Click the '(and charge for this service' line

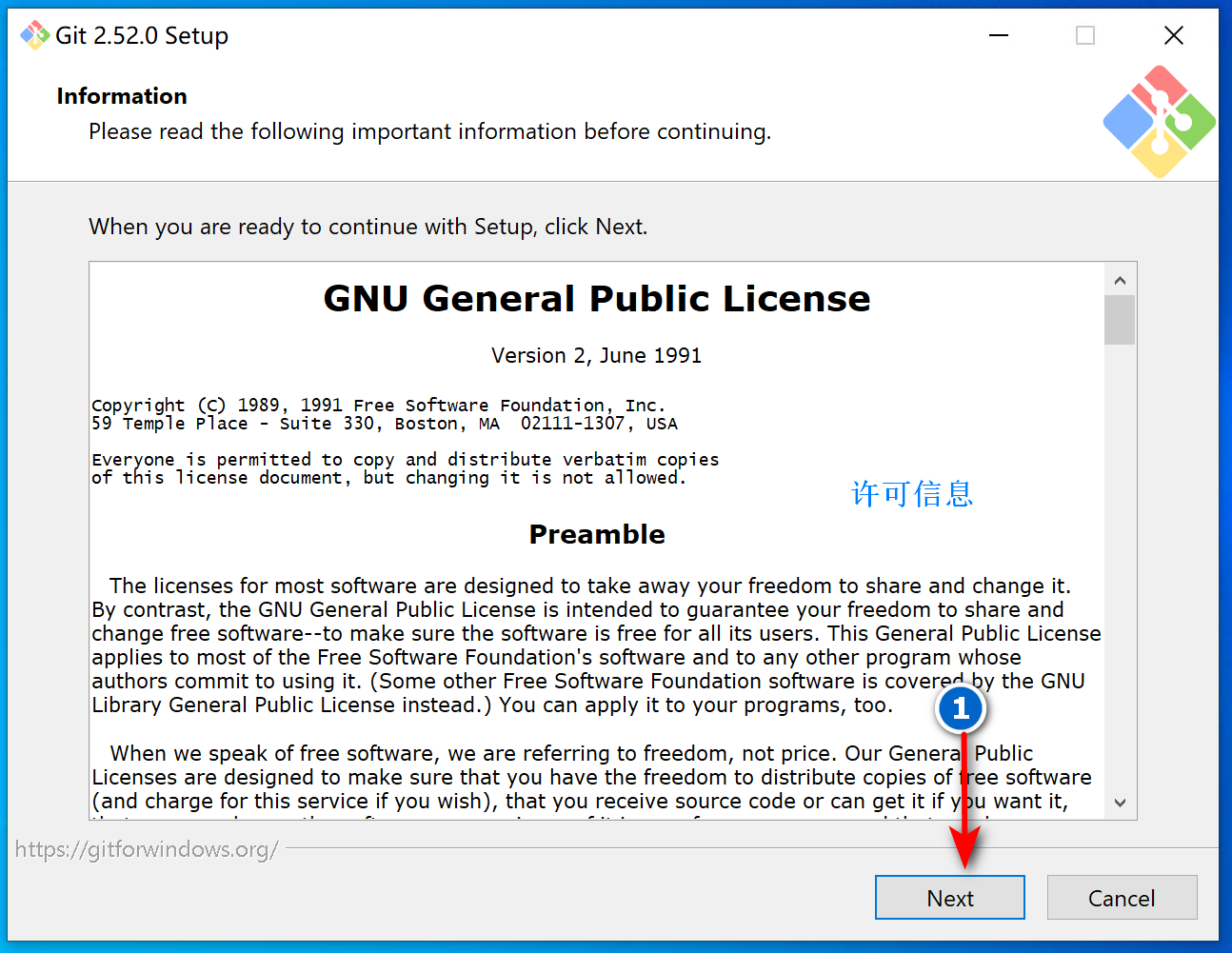tap(580, 801)
